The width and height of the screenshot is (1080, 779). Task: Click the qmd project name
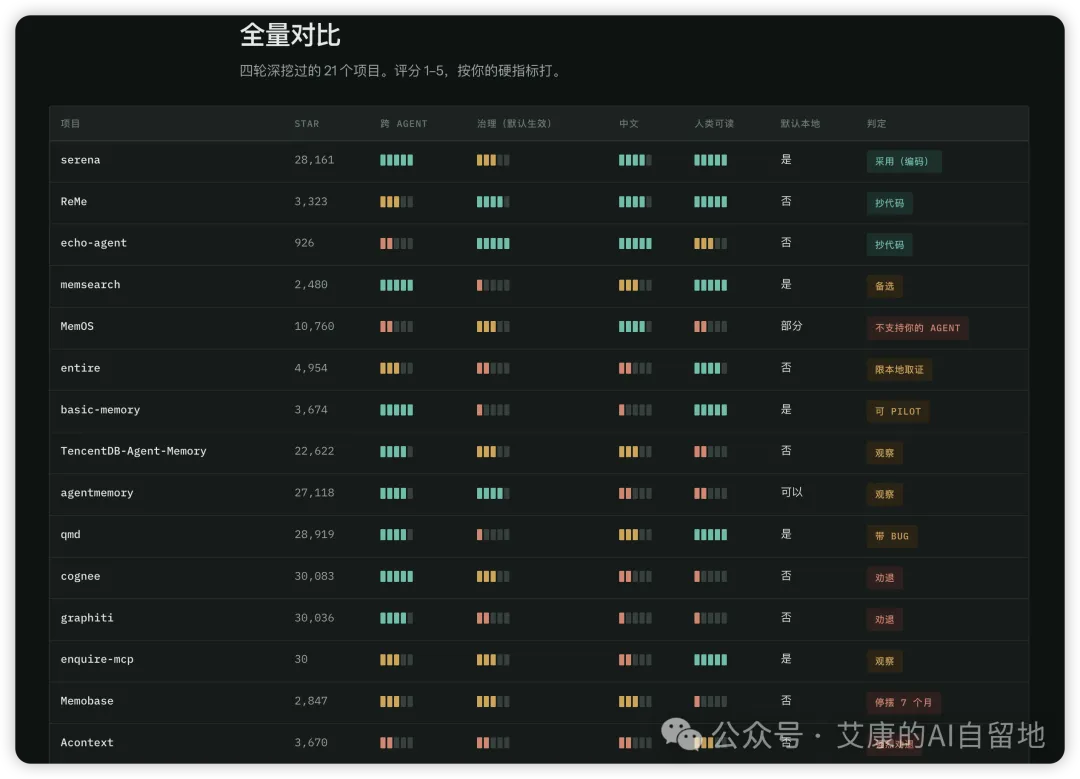click(x=70, y=534)
